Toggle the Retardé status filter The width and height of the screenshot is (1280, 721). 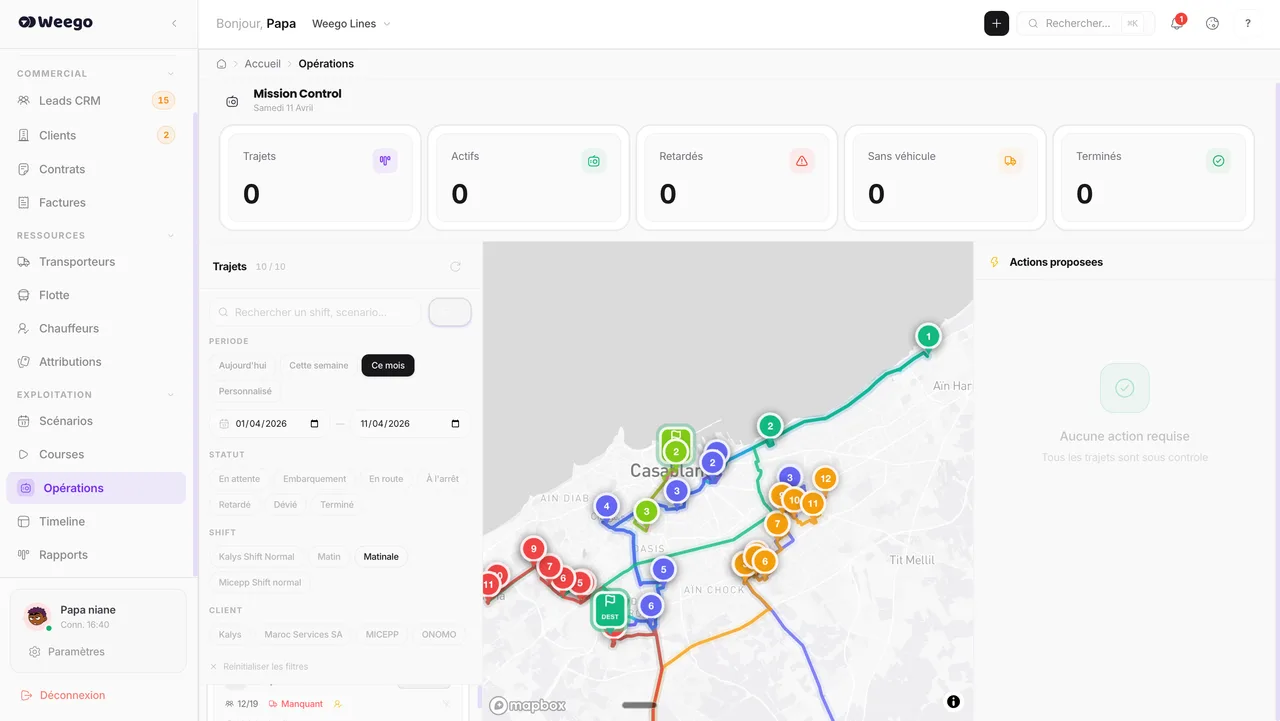point(234,504)
